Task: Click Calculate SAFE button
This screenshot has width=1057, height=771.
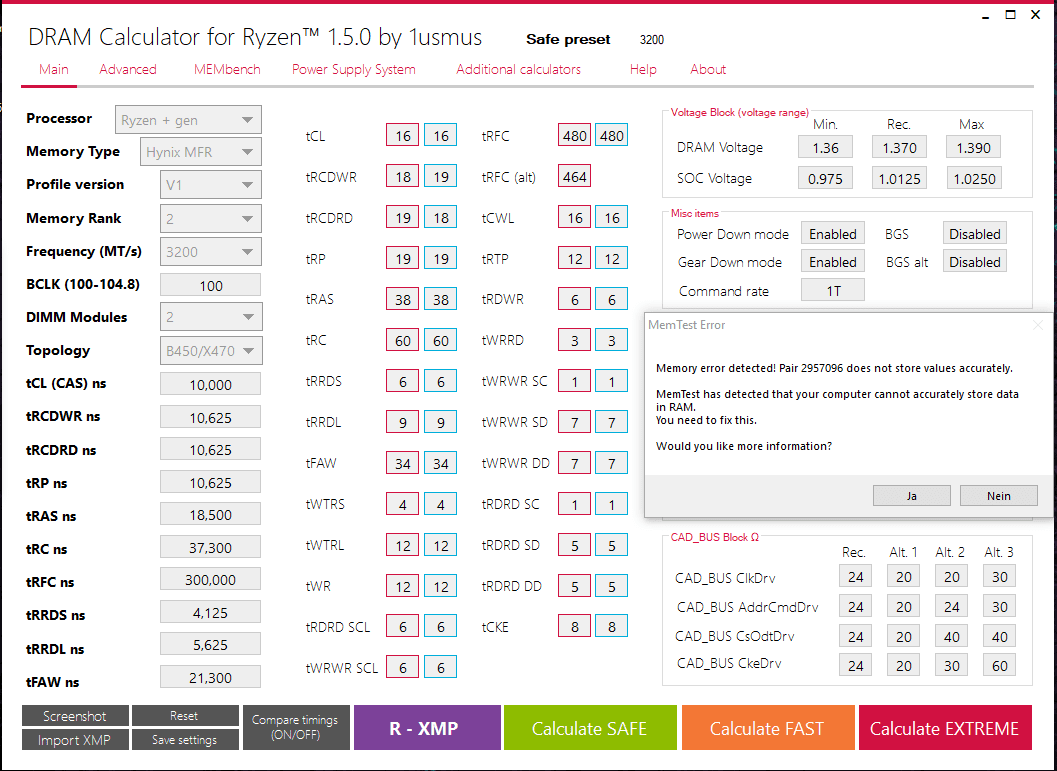Action: click(x=590, y=728)
